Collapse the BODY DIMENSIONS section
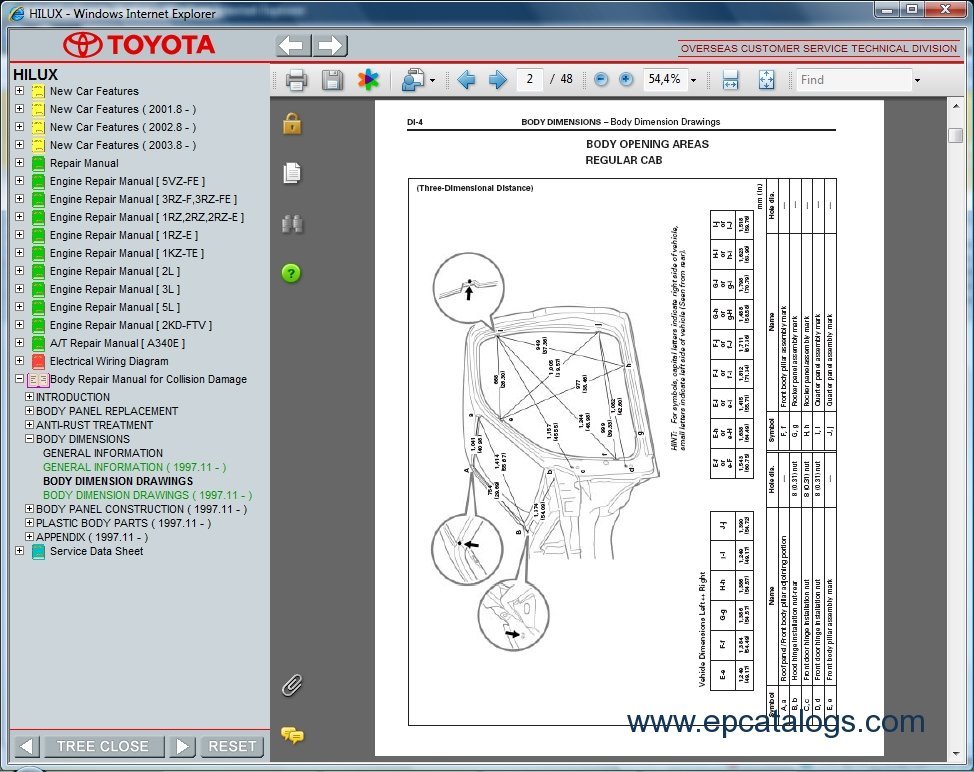This screenshot has height=772, width=974. tap(29, 438)
